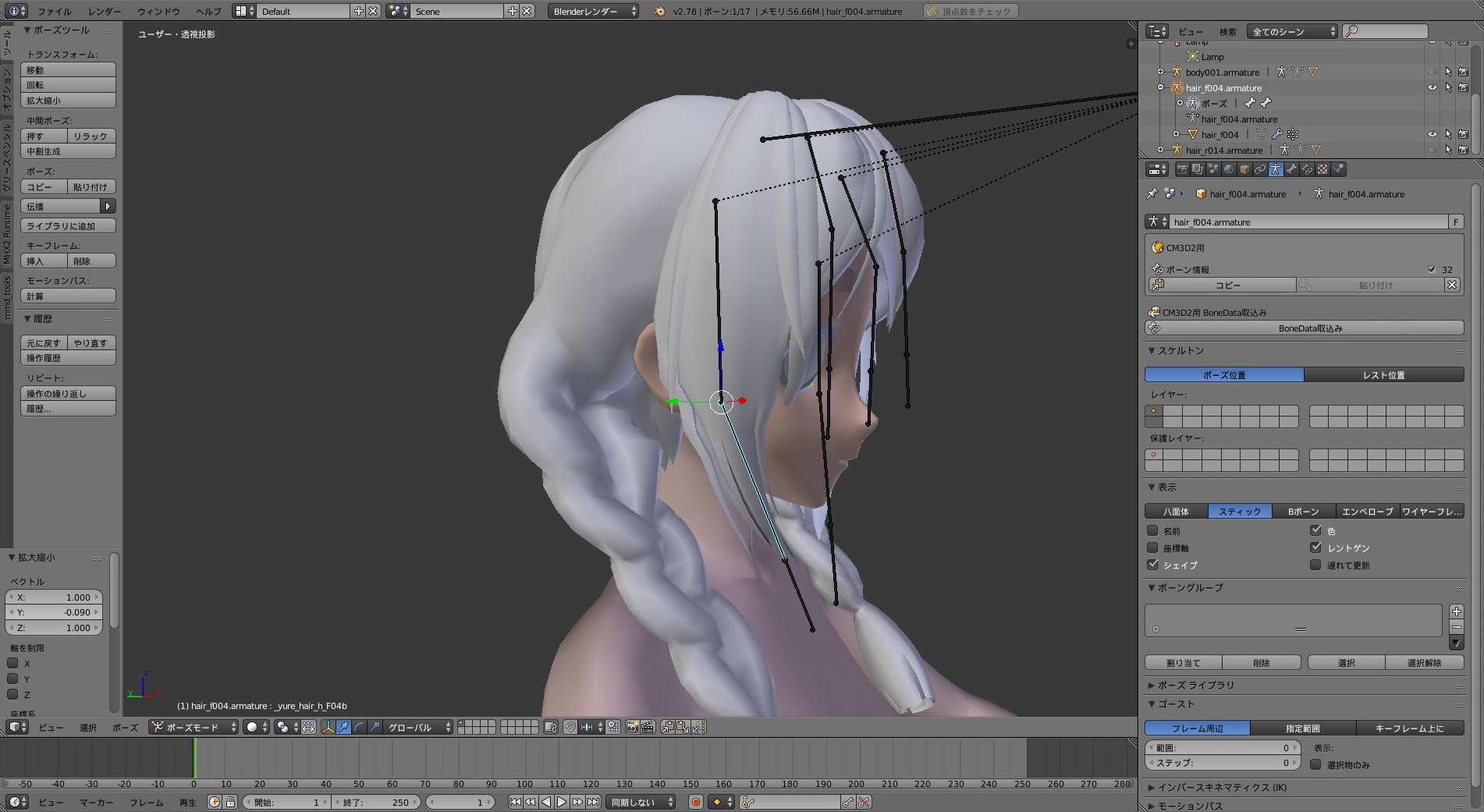The image size is (1484, 812).
Task: Enable 選択物のみ ghost option
Action: (1316, 764)
